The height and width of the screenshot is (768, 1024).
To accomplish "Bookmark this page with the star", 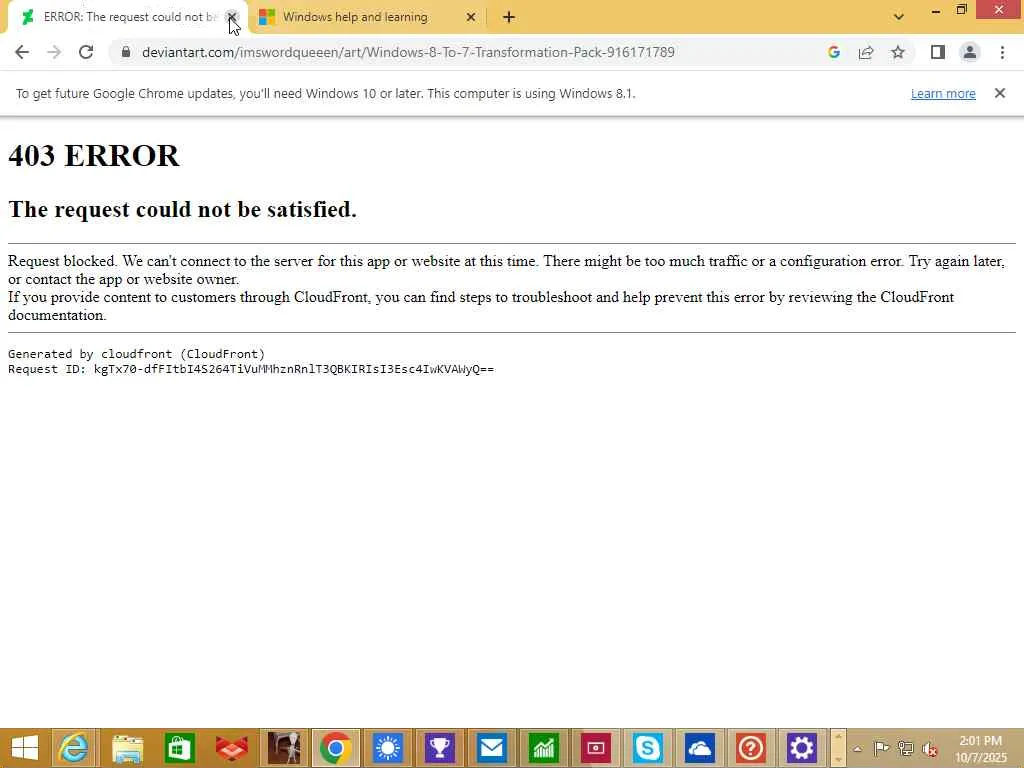I will coord(898,52).
